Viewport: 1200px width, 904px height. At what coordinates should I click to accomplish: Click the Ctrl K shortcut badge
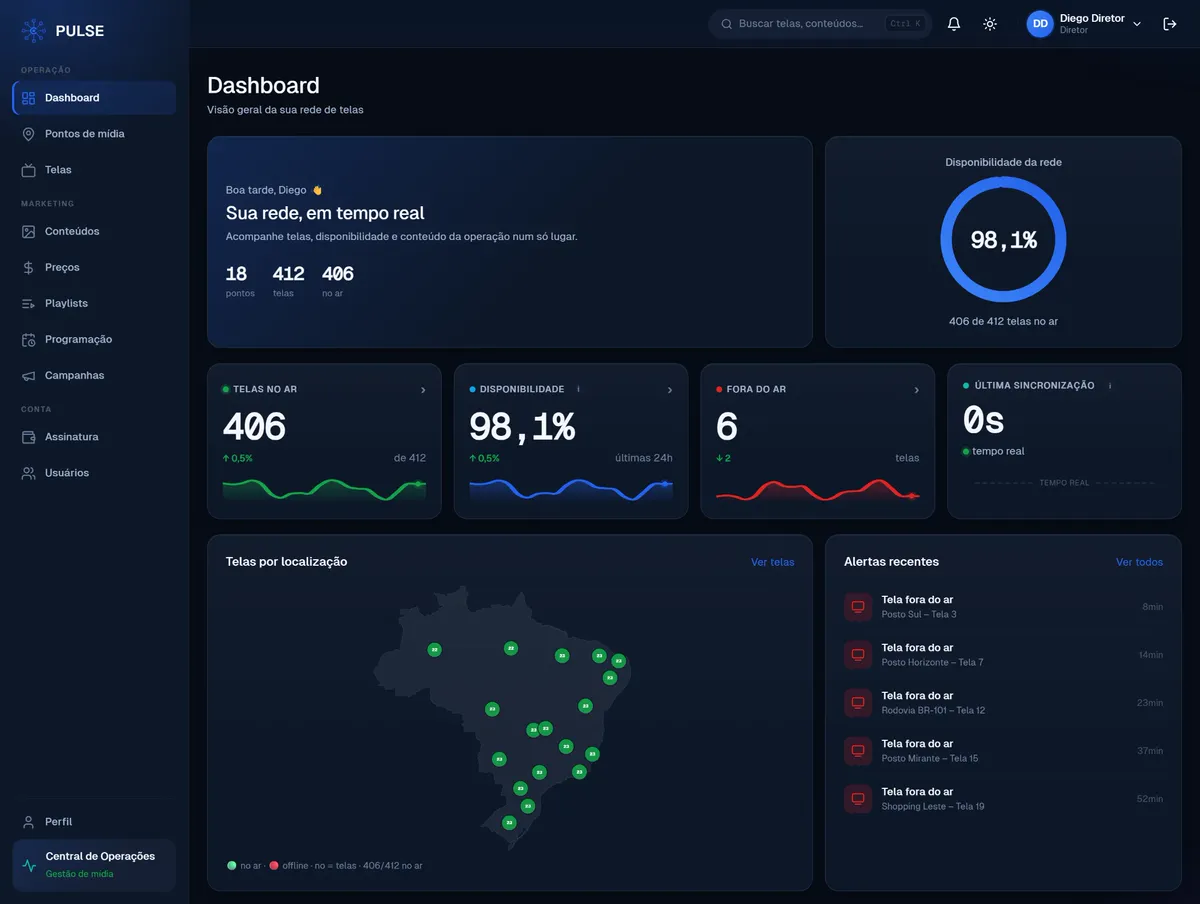905,24
